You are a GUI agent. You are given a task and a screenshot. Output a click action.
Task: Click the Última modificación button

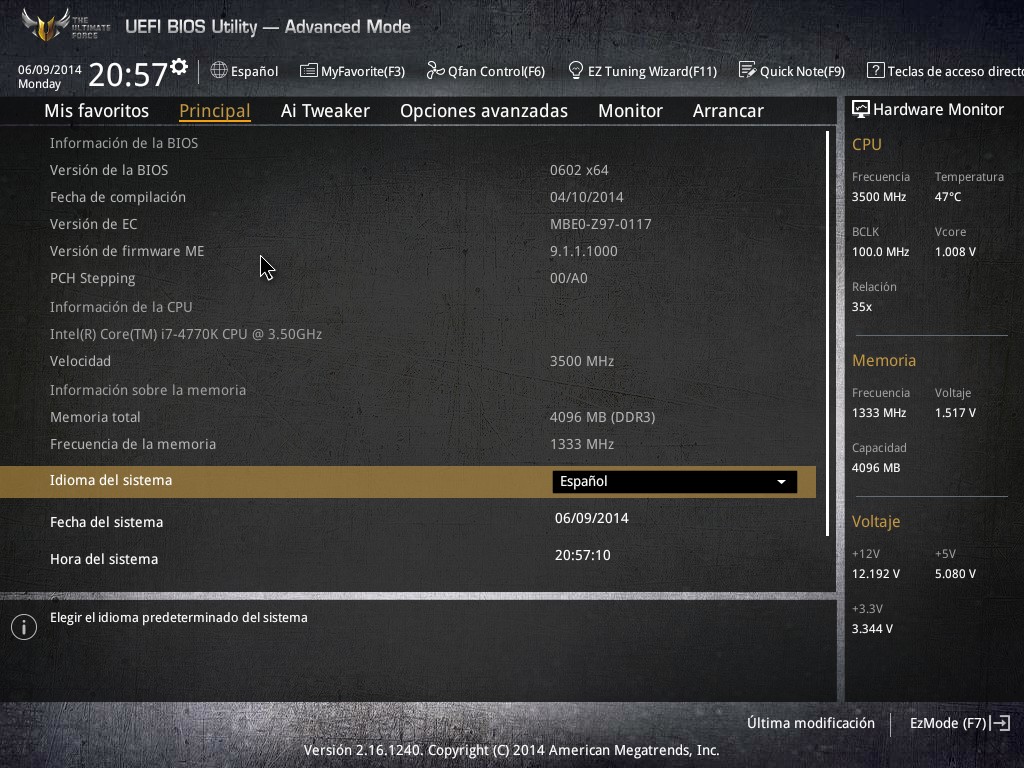811,723
